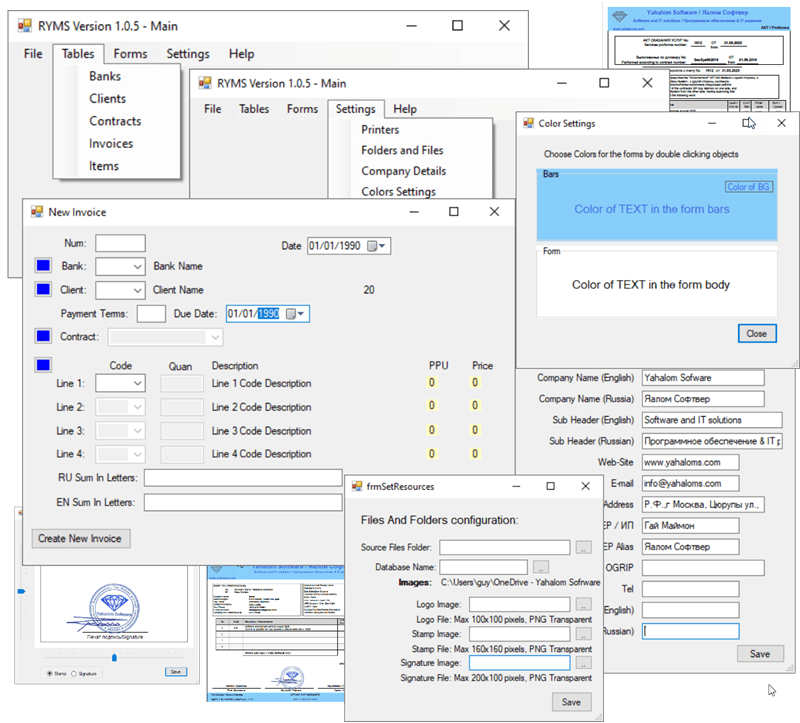Click the blue button beside the Code header

tap(43, 365)
